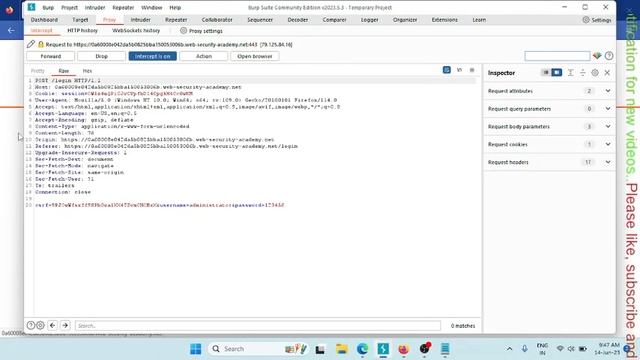Image resolution: width=640 pixels, height=360 pixels.
Task: Click the search help icon at bottom left
Action: point(31,325)
